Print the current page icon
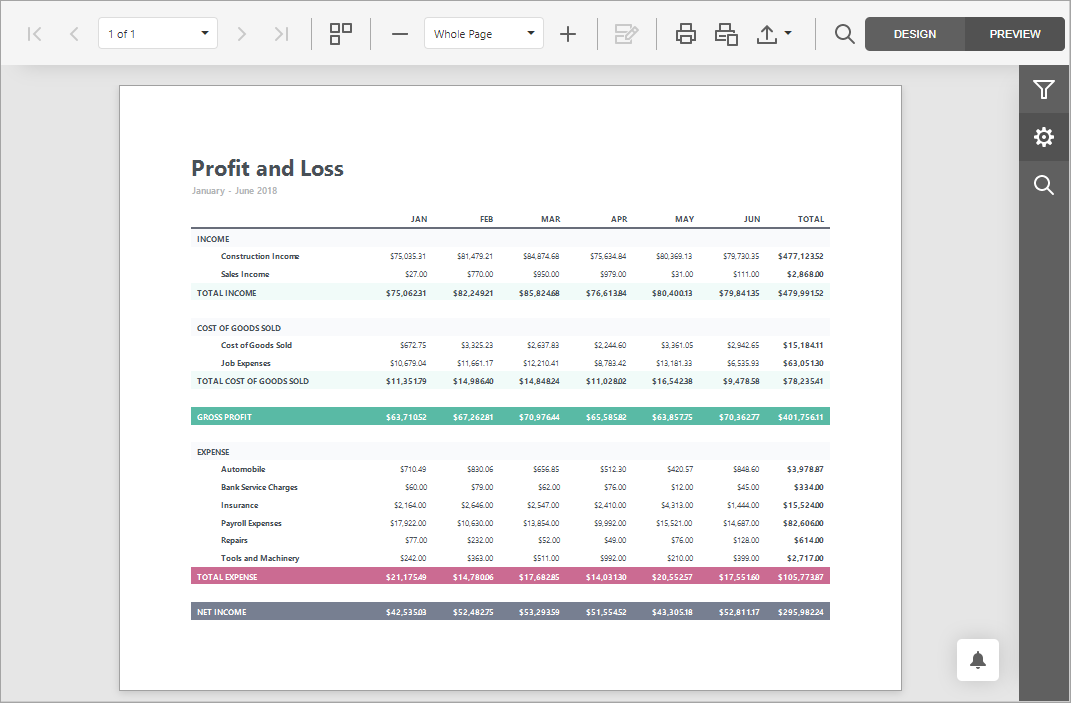Screen dimensions: 1071x703 pyautogui.click(x=726, y=33)
